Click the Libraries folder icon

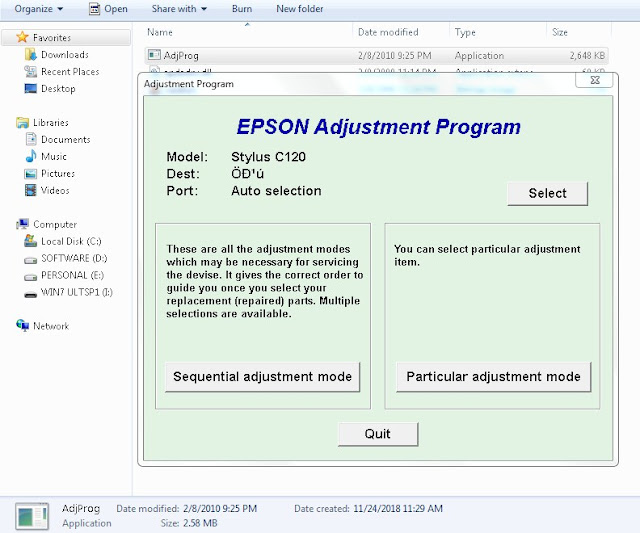22,122
